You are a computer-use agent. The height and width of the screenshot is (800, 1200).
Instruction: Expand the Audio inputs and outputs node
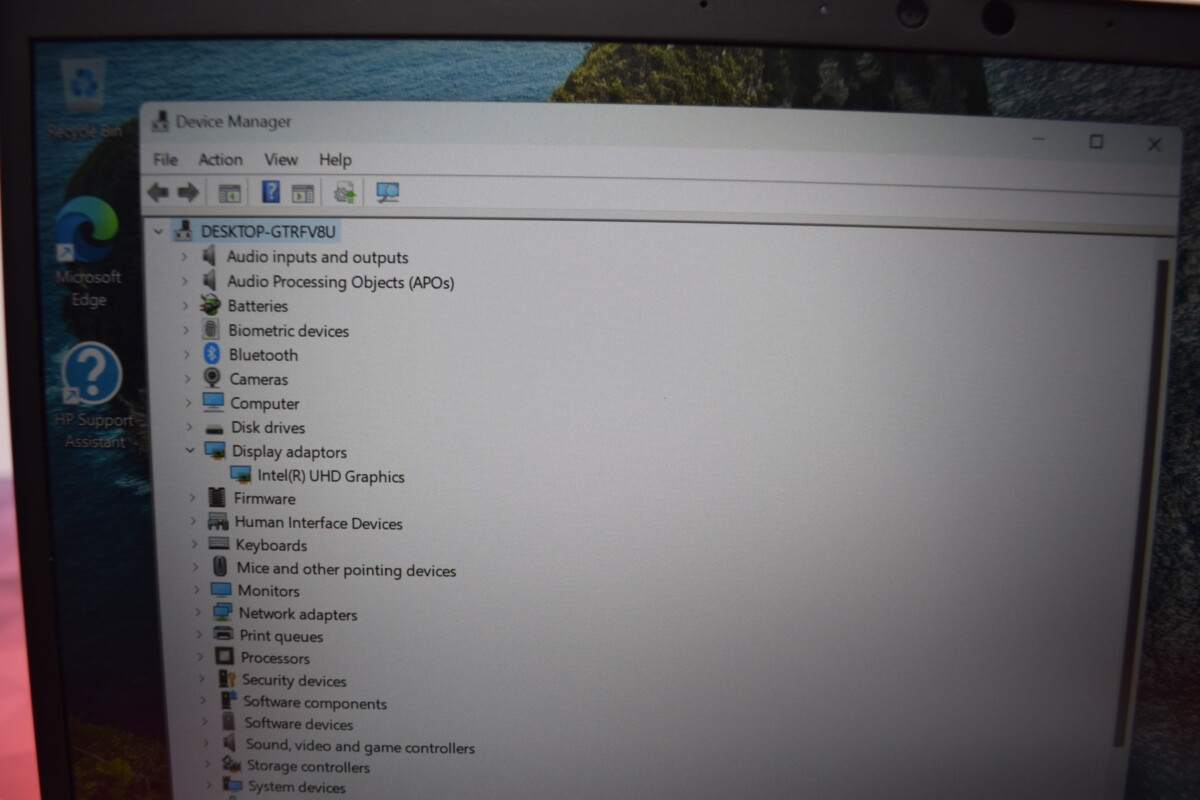pos(184,257)
